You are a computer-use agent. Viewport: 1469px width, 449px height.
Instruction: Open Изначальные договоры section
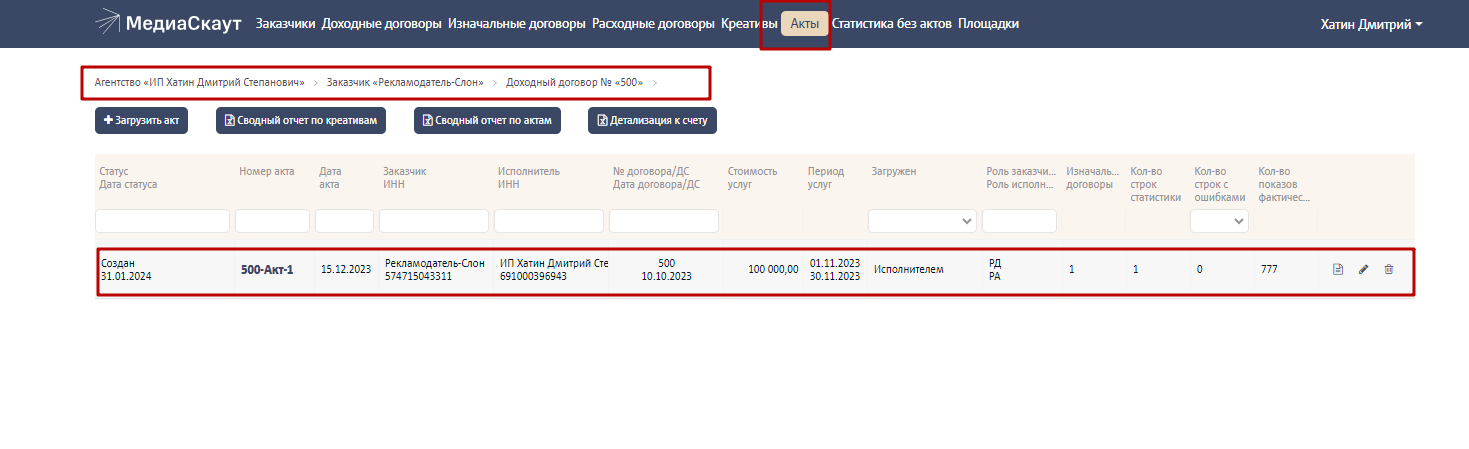tap(517, 23)
